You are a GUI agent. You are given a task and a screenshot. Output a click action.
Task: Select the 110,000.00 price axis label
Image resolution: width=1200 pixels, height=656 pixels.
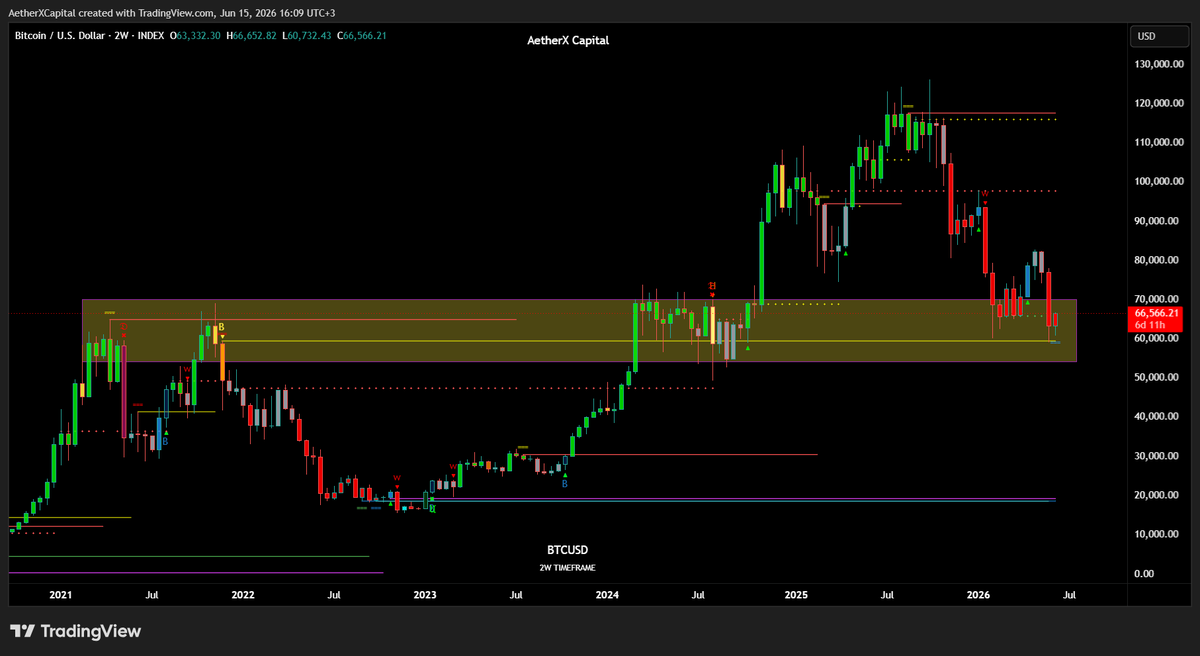pos(1159,142)
